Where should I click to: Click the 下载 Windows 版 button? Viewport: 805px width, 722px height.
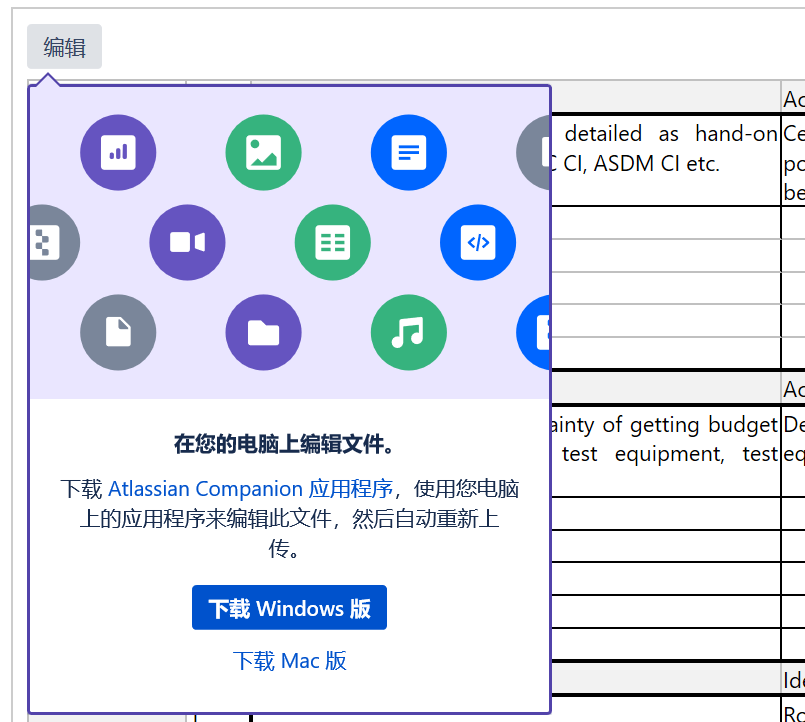[x=290, y=607]
